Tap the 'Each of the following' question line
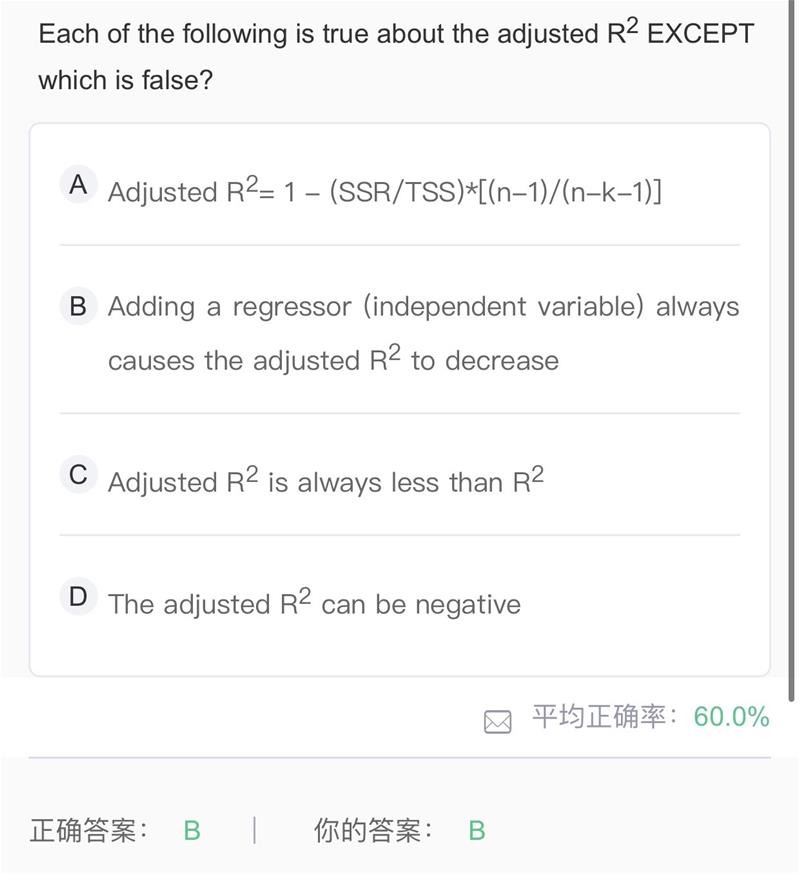The width and height of the screenshot is (800, 881). 396,33
